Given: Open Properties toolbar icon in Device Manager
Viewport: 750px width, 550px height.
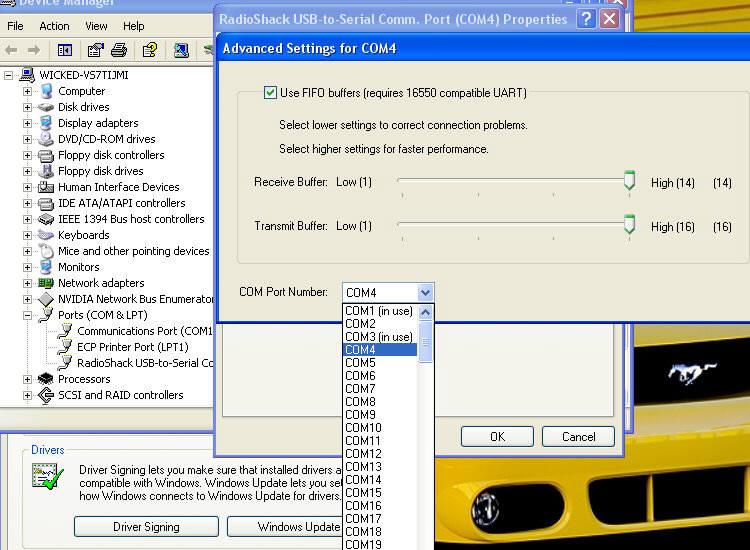Looking at the screenshot, I should pos(96,50).
